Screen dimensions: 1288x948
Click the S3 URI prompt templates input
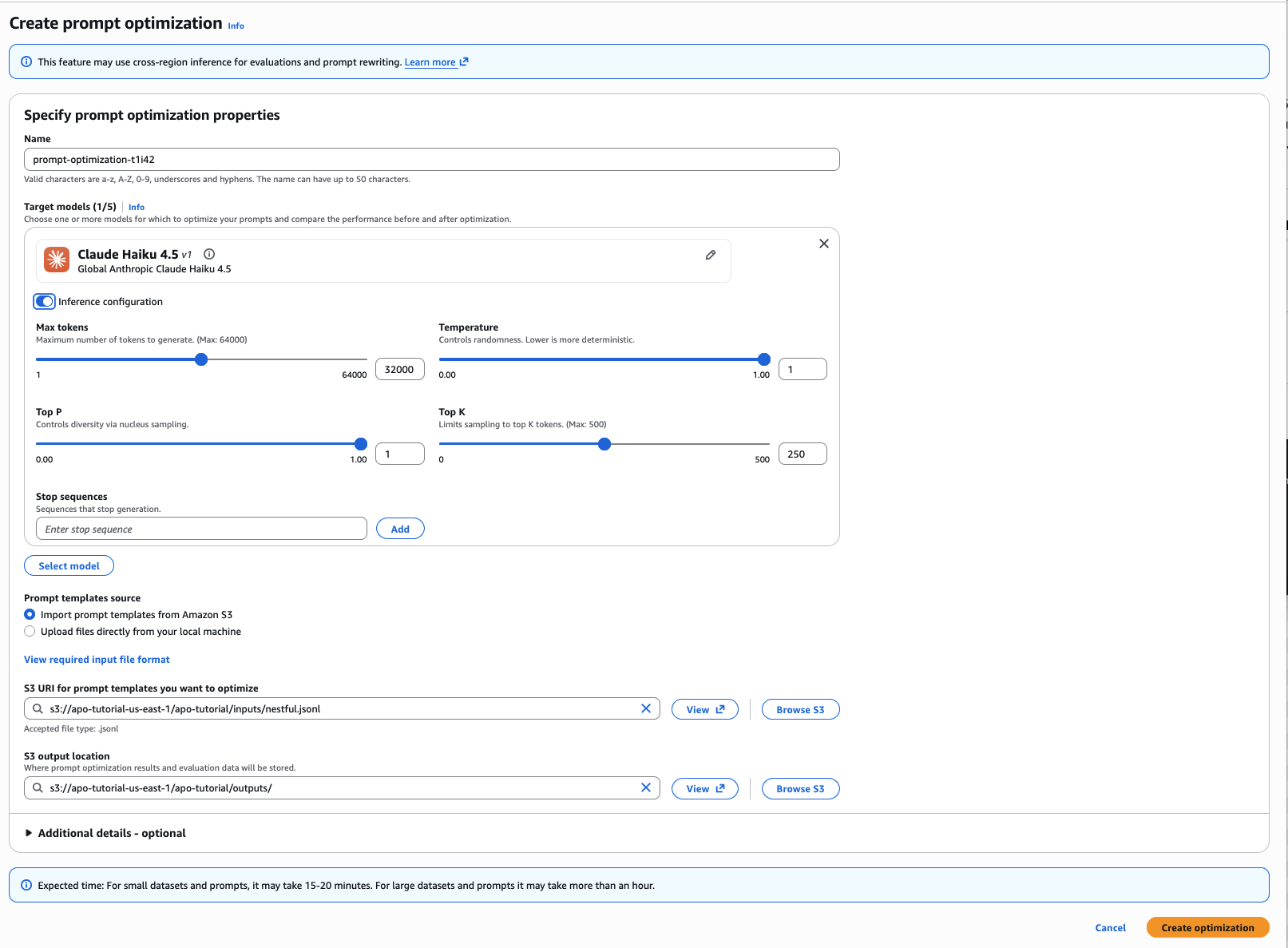click(x=342, y=708)
